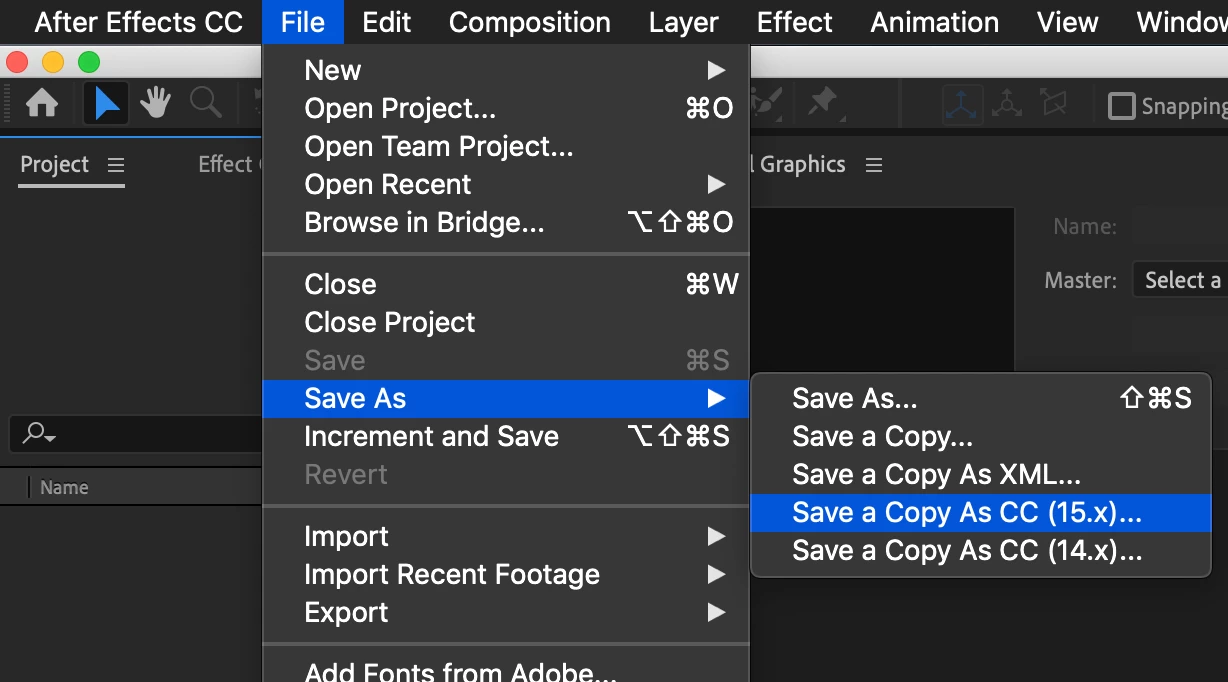Click the green window zoom button
1228x682 pixels.
click(89, 63)
